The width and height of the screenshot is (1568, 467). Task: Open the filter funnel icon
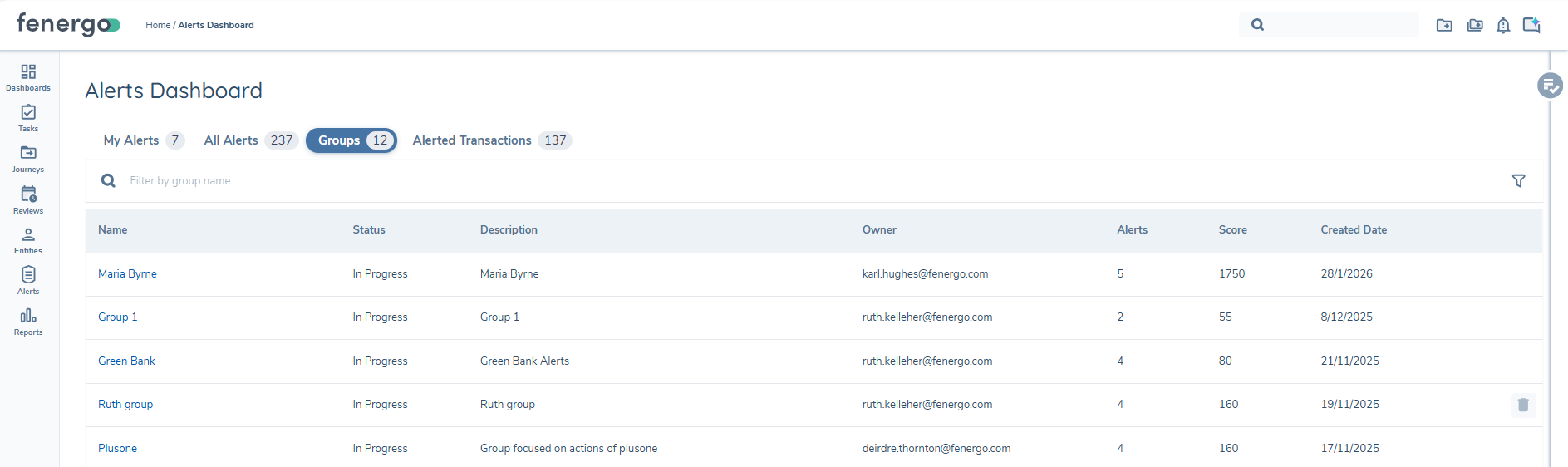pos(1518,180)
